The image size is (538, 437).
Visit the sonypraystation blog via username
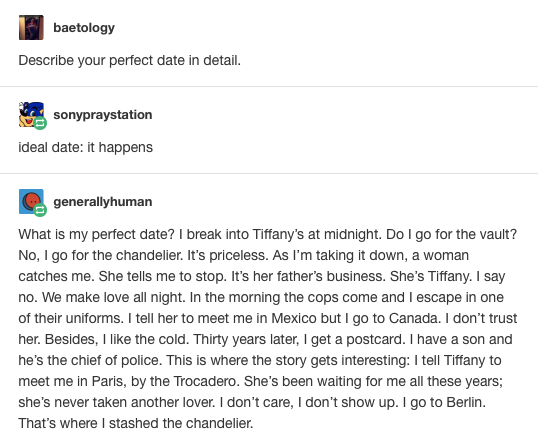point(103,115)
